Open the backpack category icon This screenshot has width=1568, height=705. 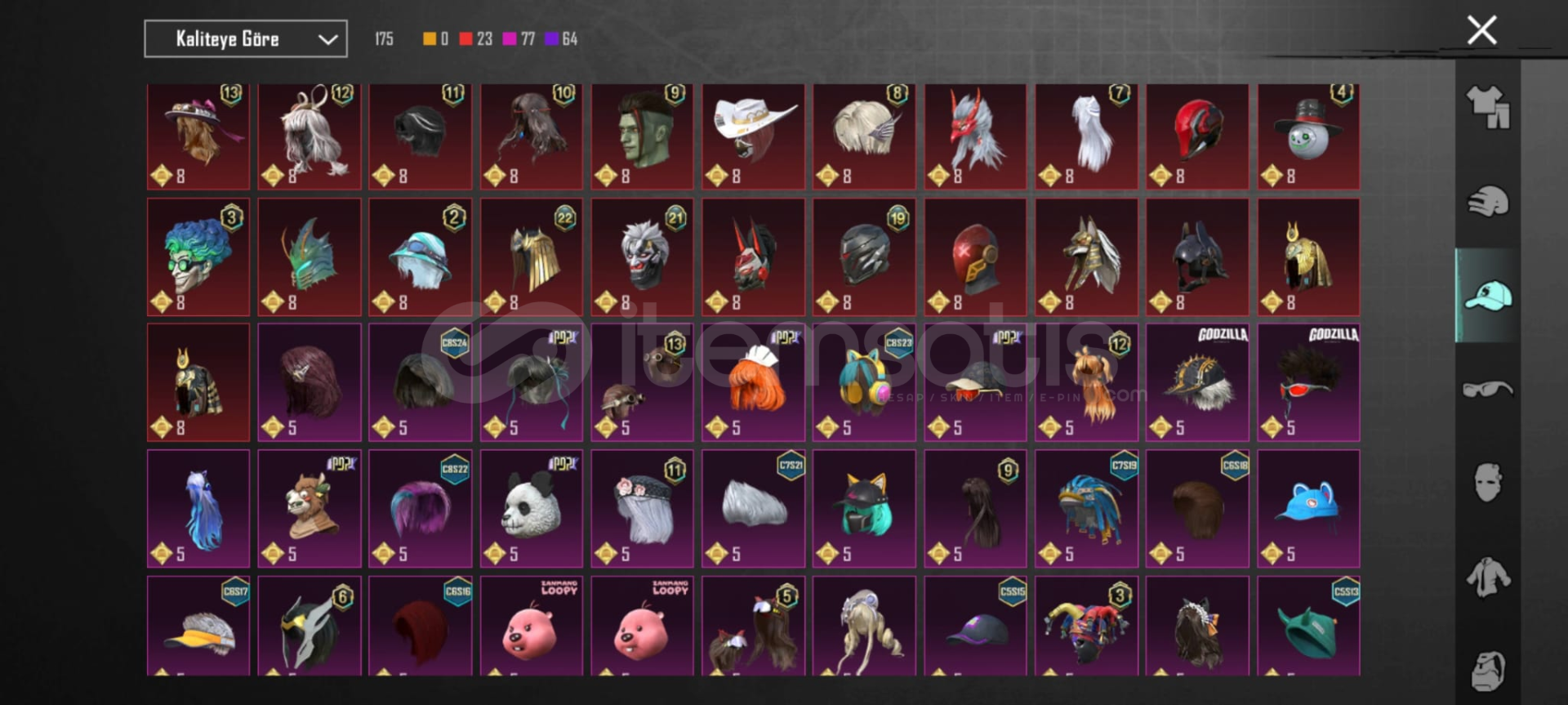coord(1488,672)
